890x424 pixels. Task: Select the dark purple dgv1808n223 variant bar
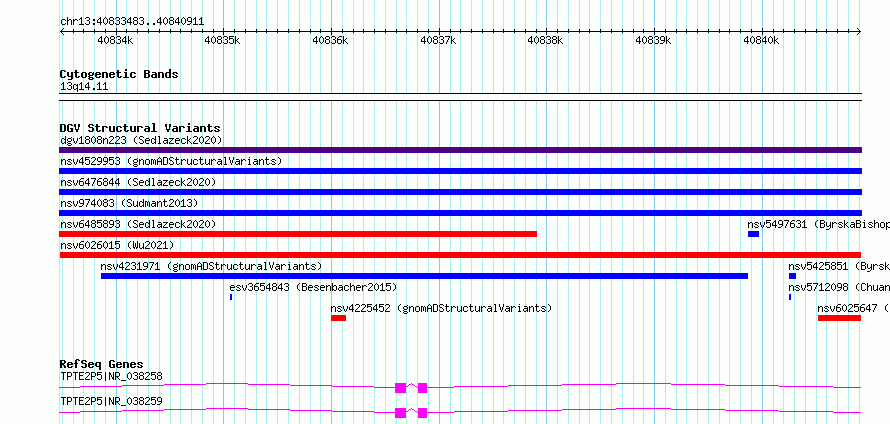click(460, 150)
